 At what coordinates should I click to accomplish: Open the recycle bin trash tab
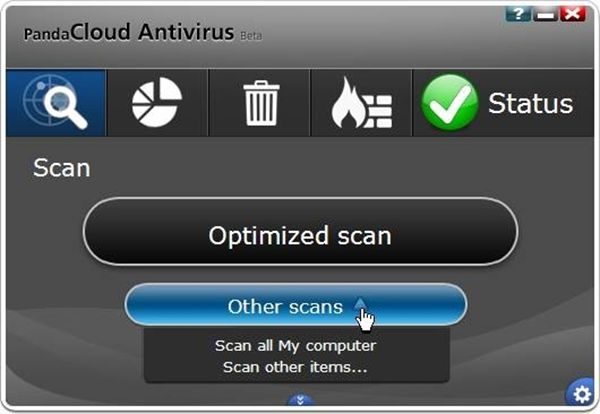[260, 103]
